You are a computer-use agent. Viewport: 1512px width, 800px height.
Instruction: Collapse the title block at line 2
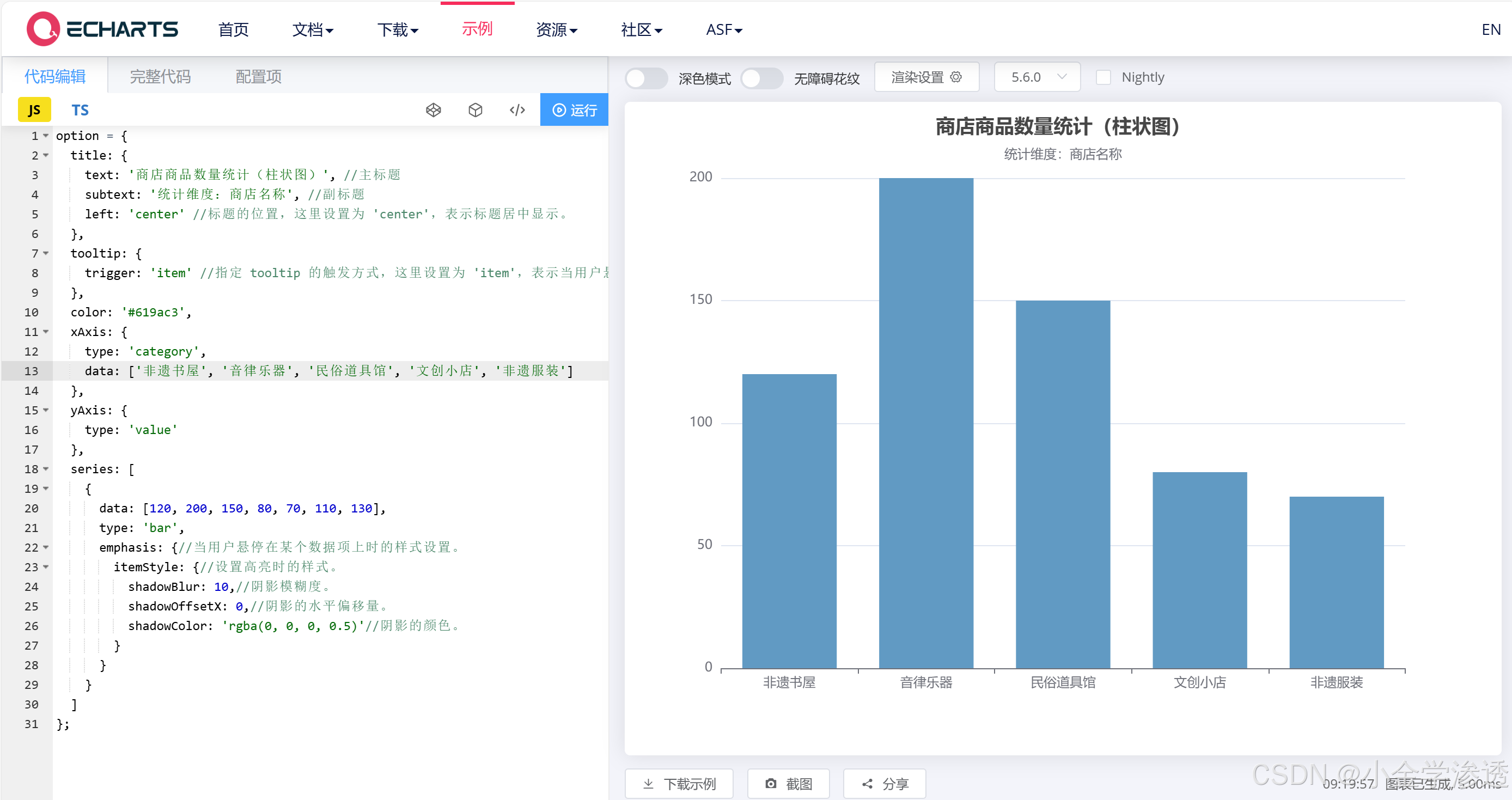(46, 155)
